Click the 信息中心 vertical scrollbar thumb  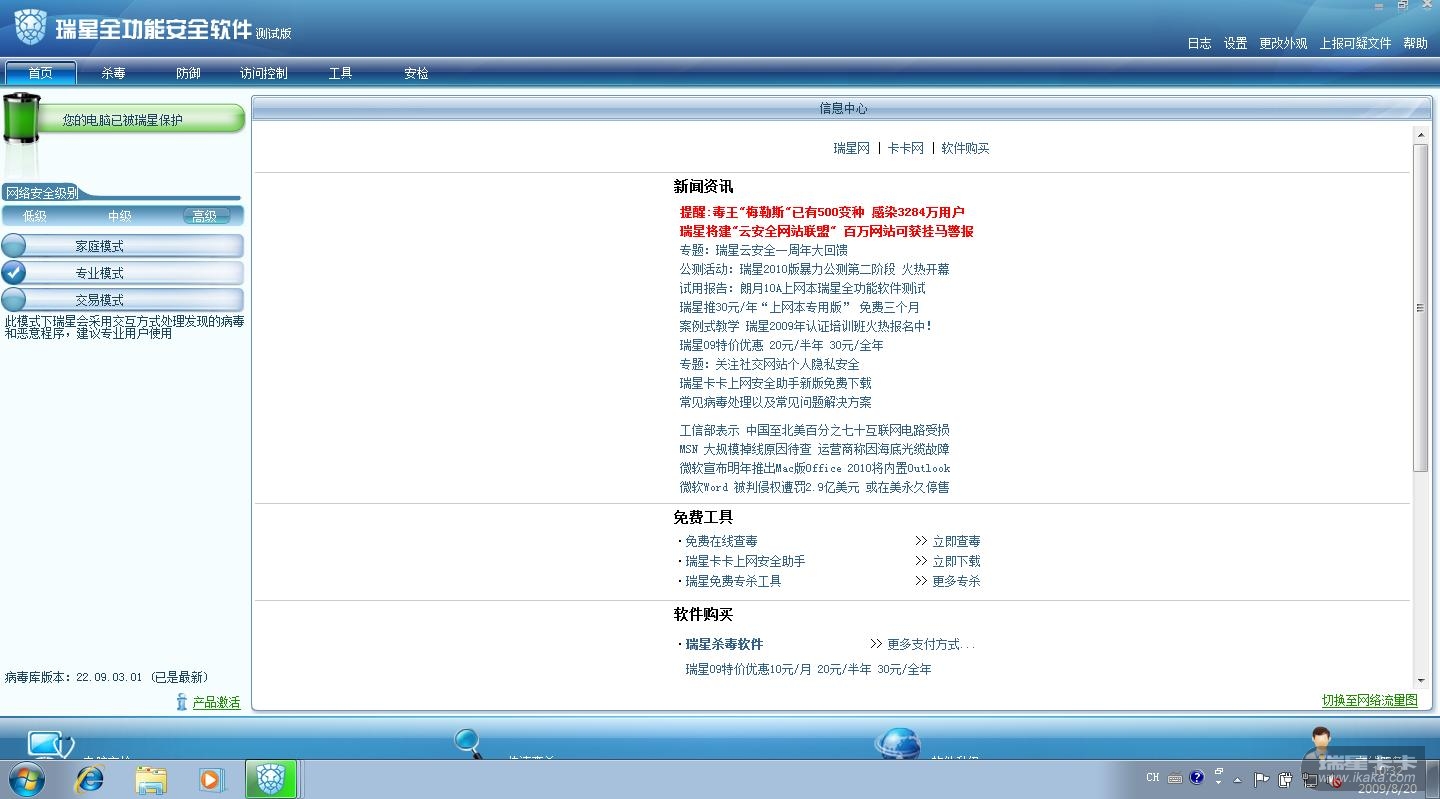(1420, 308)
